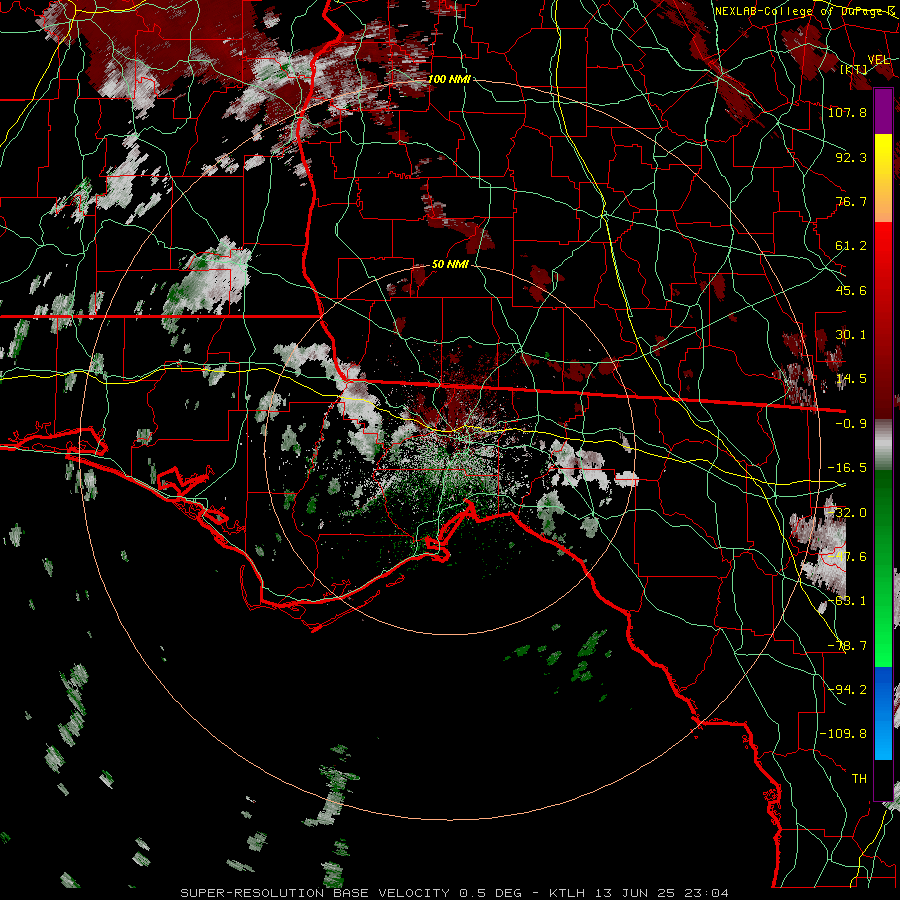Click the NEXLAB-College of DuPage credit text
Image resolution: width=900 pixels, height=900 pixels.
(805, 11)
